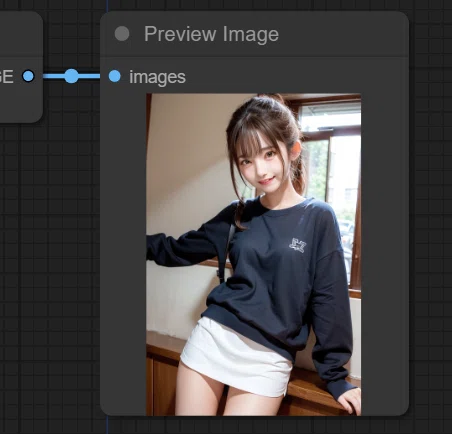Select the Preview Image node title

[x=211, y=34]
